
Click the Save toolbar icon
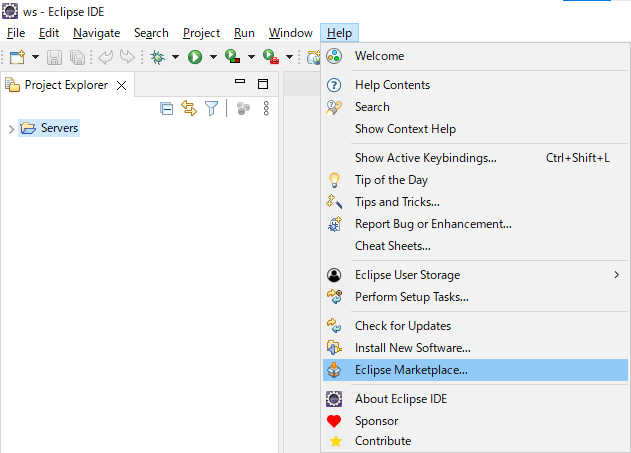click(54, 57)
